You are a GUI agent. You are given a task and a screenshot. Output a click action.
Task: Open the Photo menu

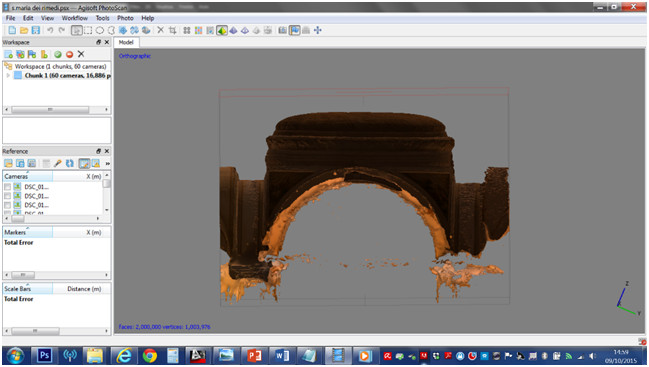pos(125,18)
